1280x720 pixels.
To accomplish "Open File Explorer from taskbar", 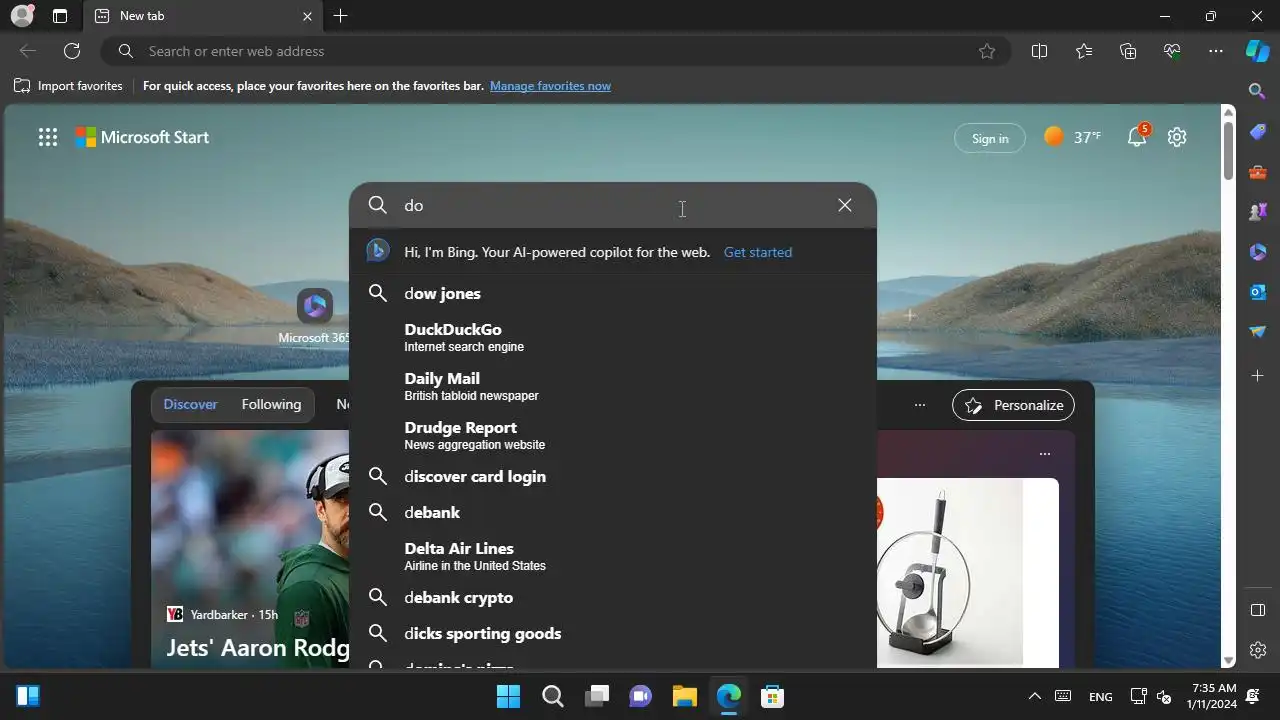I will tap(684, 696).
